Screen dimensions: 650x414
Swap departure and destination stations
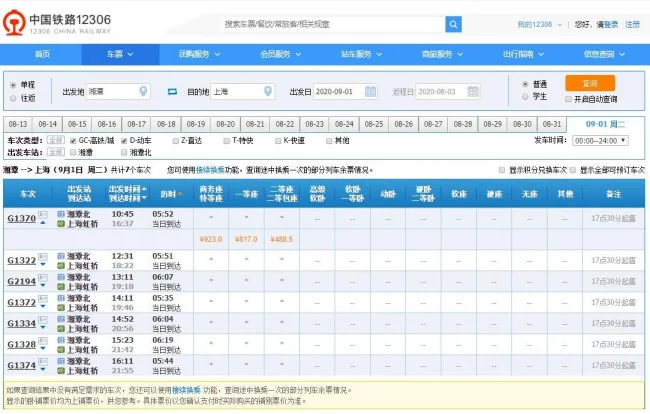click(172, 92)
